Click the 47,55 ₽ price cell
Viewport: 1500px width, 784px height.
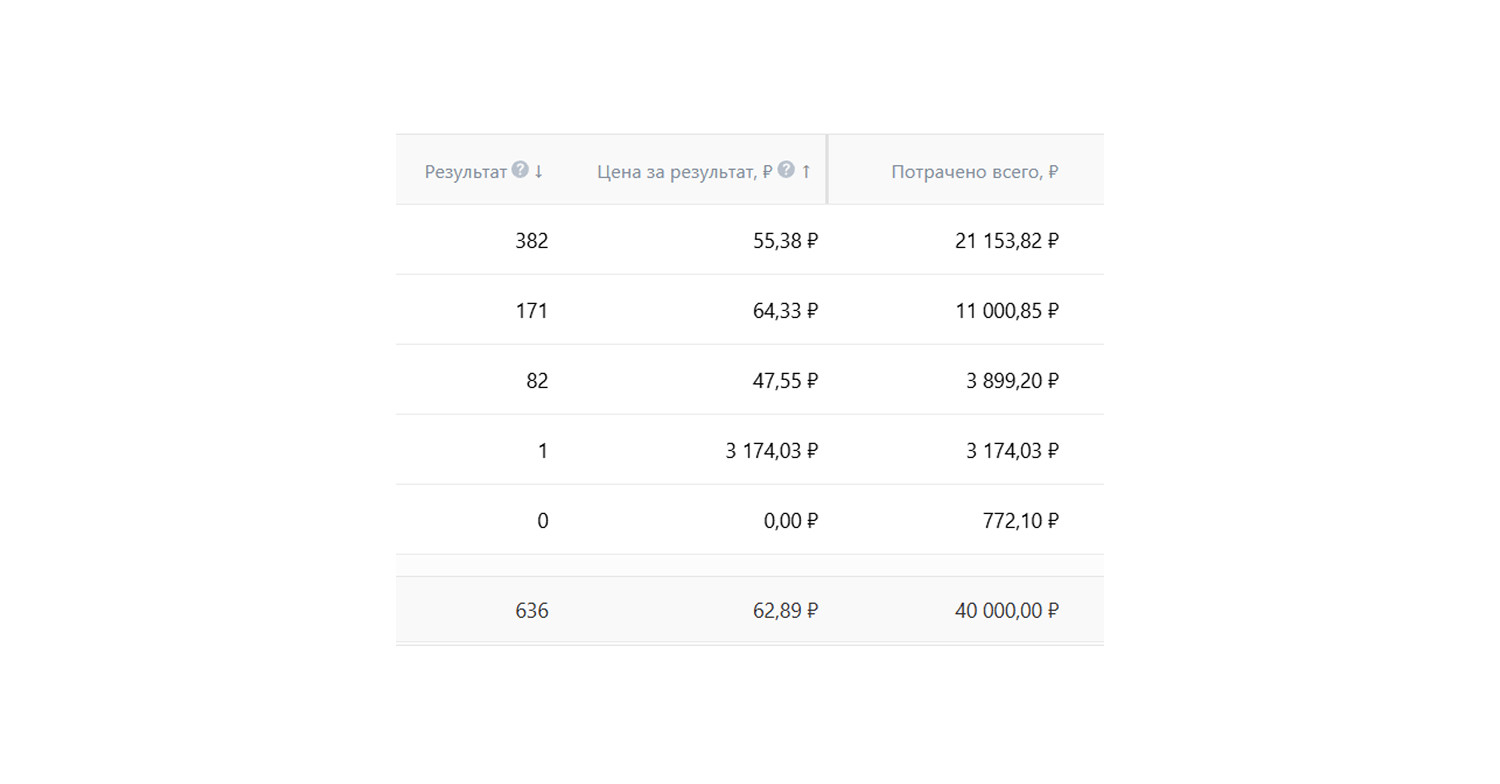(x=785, y=381)
